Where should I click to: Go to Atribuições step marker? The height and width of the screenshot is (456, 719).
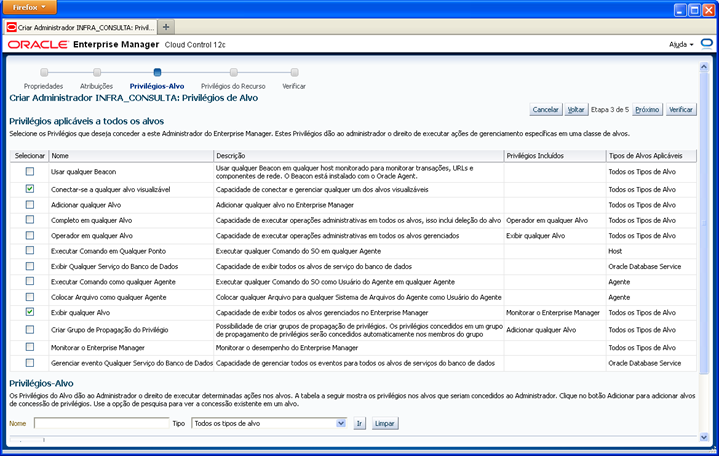click(x=97, y=72)
